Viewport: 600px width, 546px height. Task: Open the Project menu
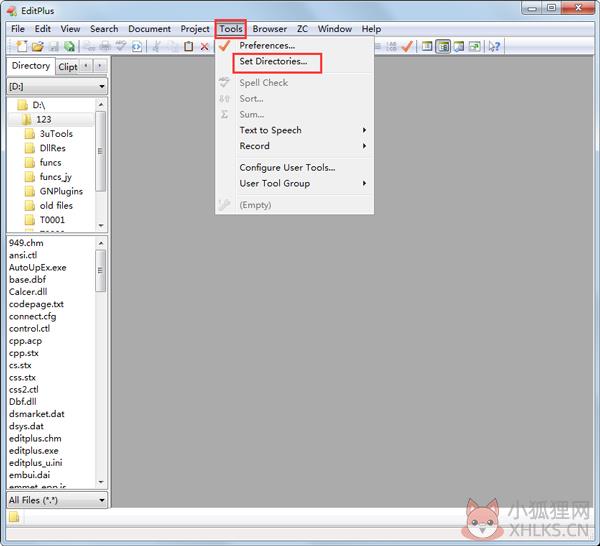(195, 29)
